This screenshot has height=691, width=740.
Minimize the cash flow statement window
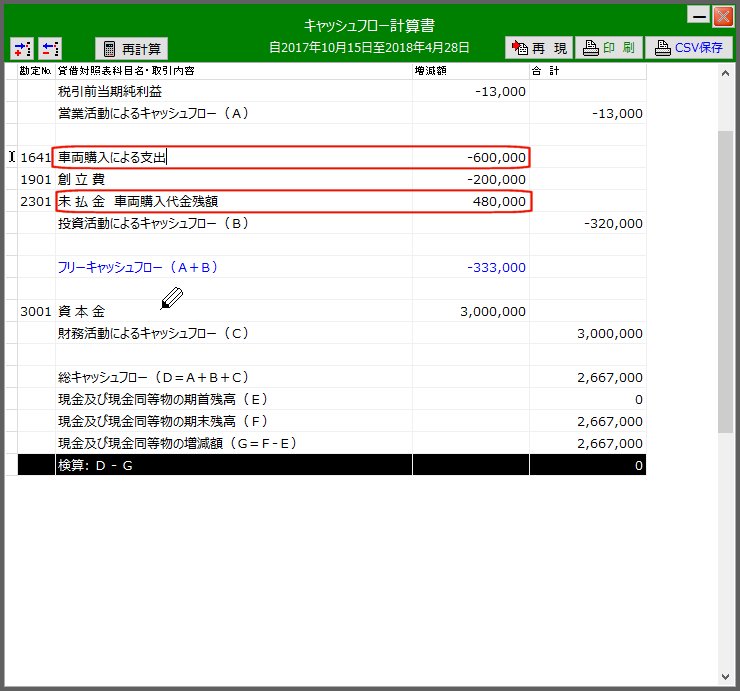(x=699, y=16)
